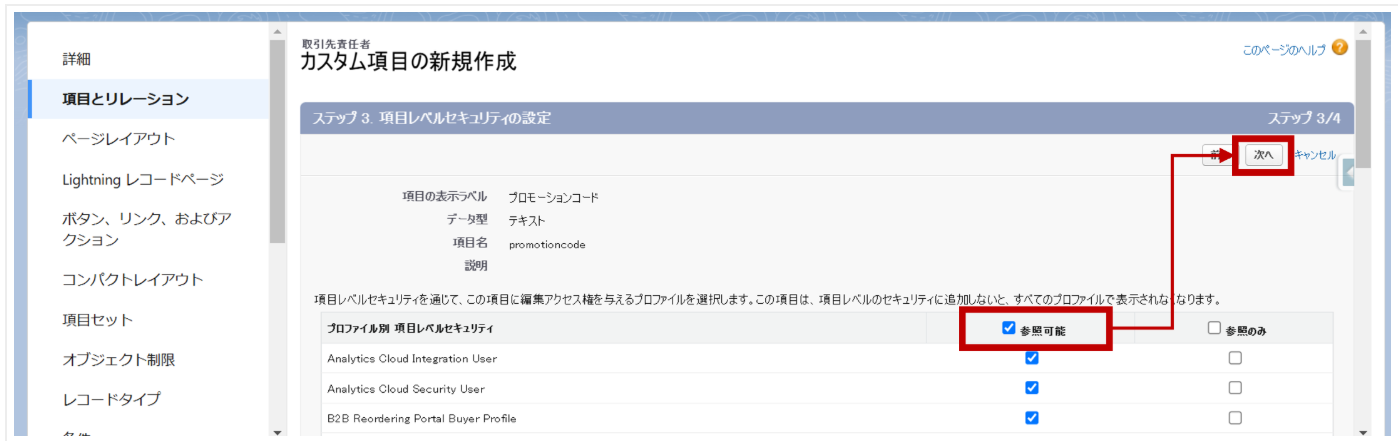The height and width of the screenshot is (441, 1398).
Task: Toggle the 参照可能 header checkbox
Action: click(1009, 328)
